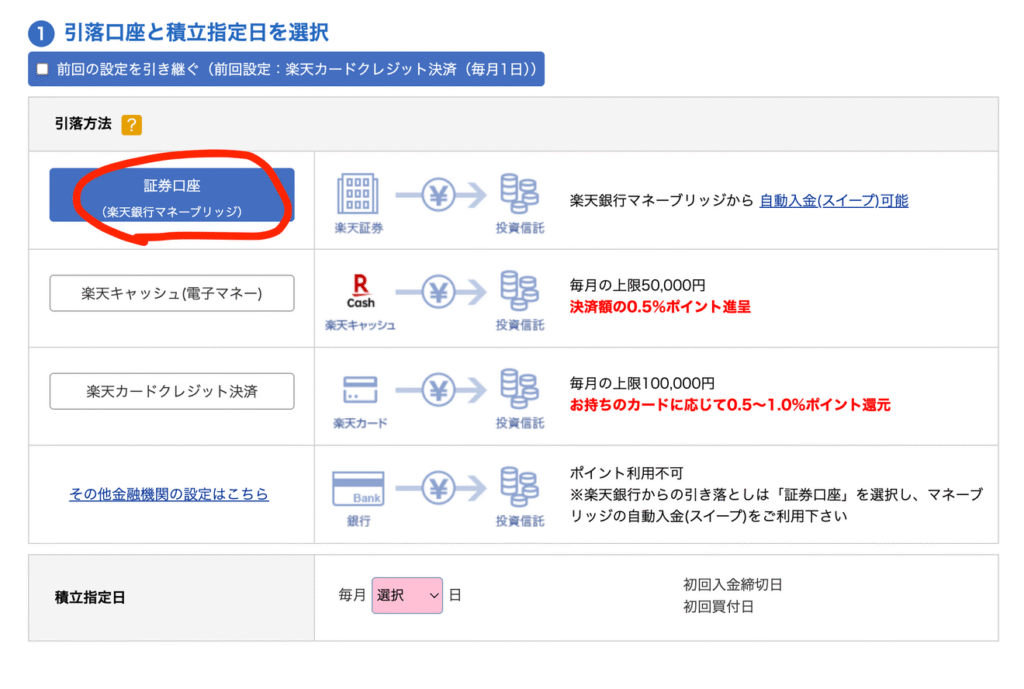Click the 楽天カード credit card icon

coord(360,389)
